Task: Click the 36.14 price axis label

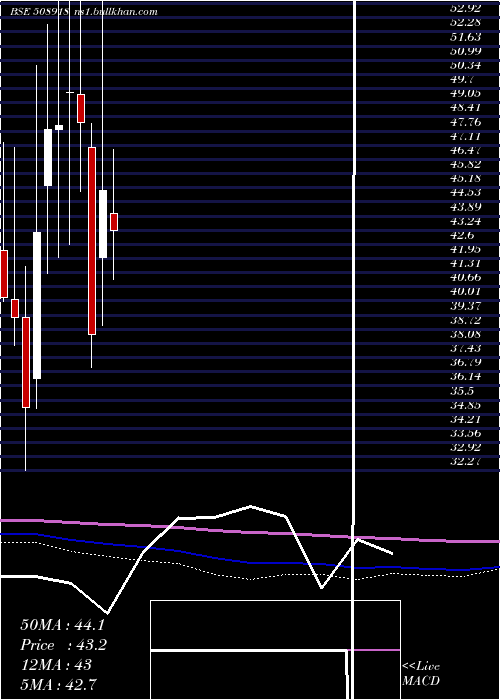Action: pos(466,377)
